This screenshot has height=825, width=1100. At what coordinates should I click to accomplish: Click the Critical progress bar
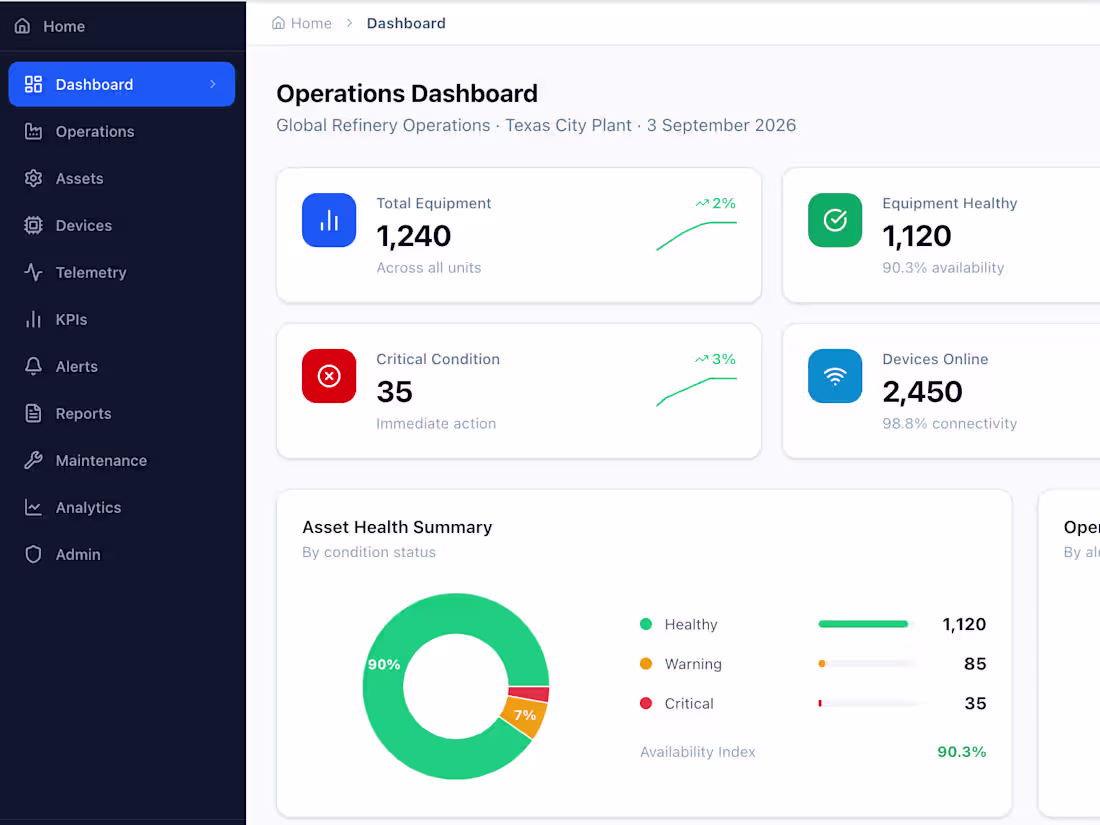pyautogui.click(x=866, y=703)
